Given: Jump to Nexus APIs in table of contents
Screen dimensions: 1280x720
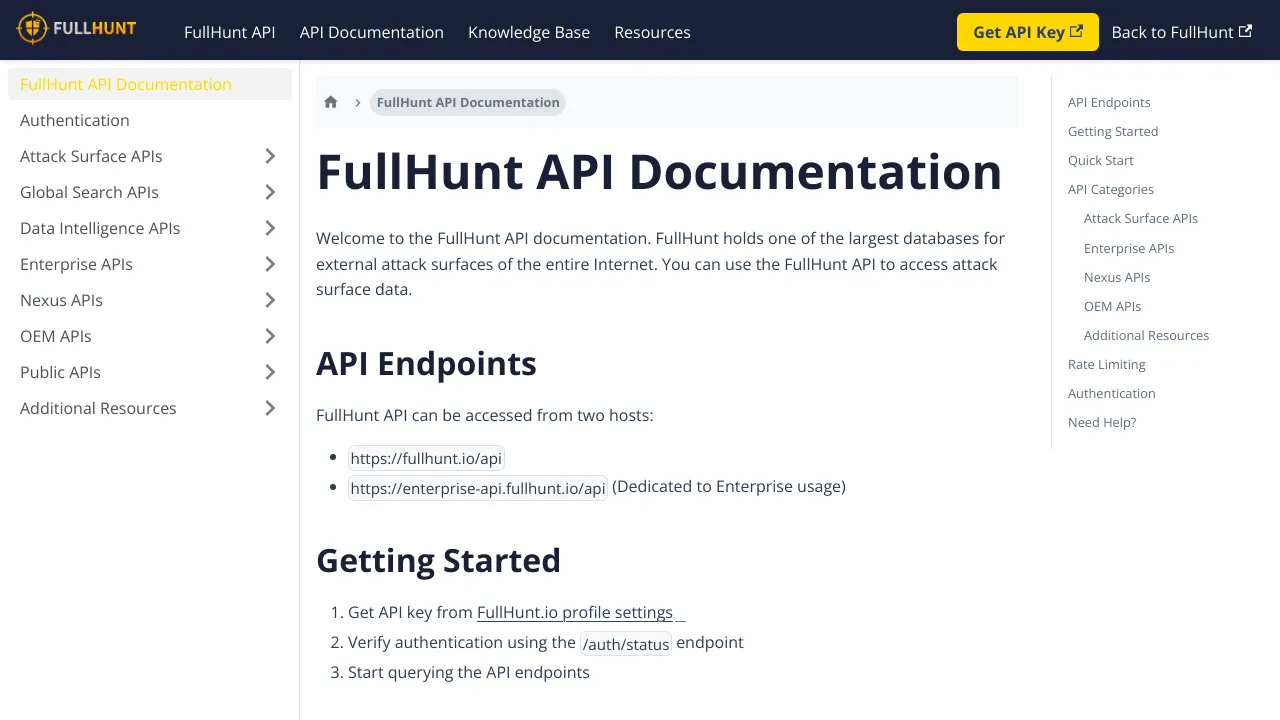Looking at the screenshot, I should coord(1117,277).
